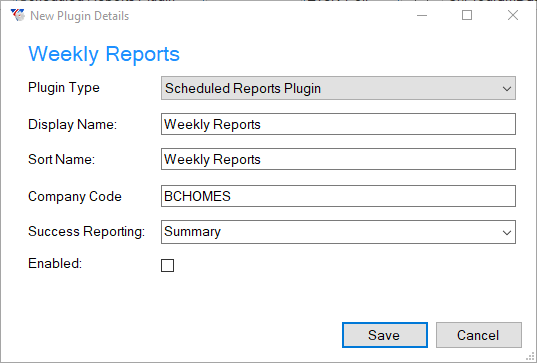Click the New Plugin Details title bar text
The width and height of the screenshot is (537, 363).
[x=79, y=16]
